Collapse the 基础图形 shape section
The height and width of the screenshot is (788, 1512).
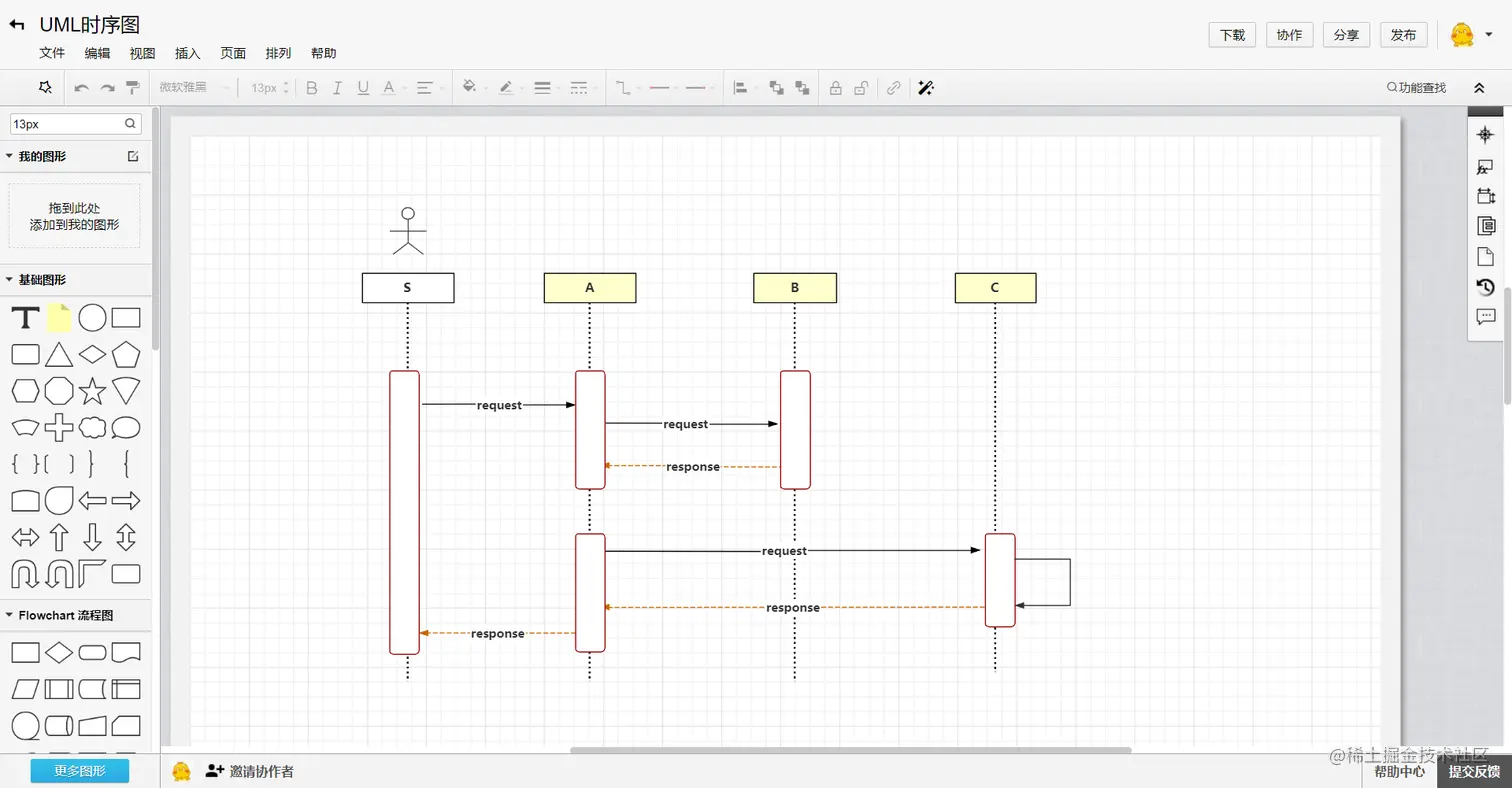pyautogui.click(x=9, y=280)
